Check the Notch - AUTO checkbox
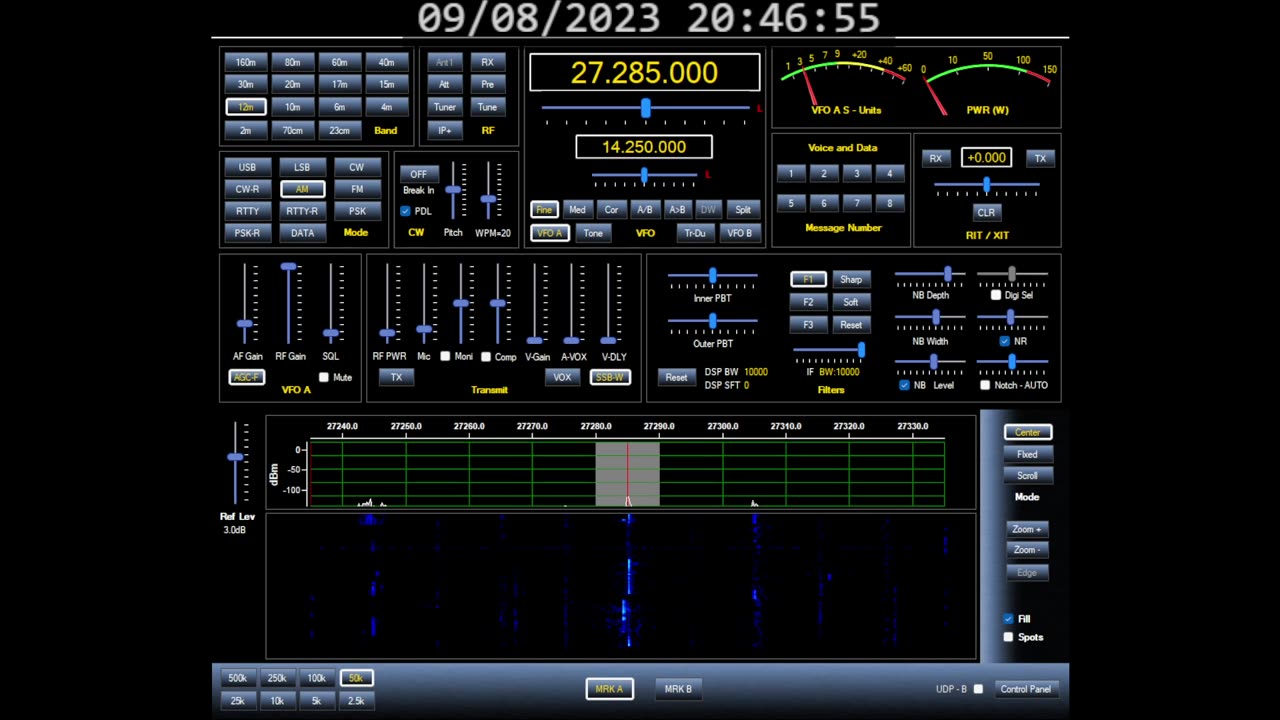 click(x=985, y=385)
